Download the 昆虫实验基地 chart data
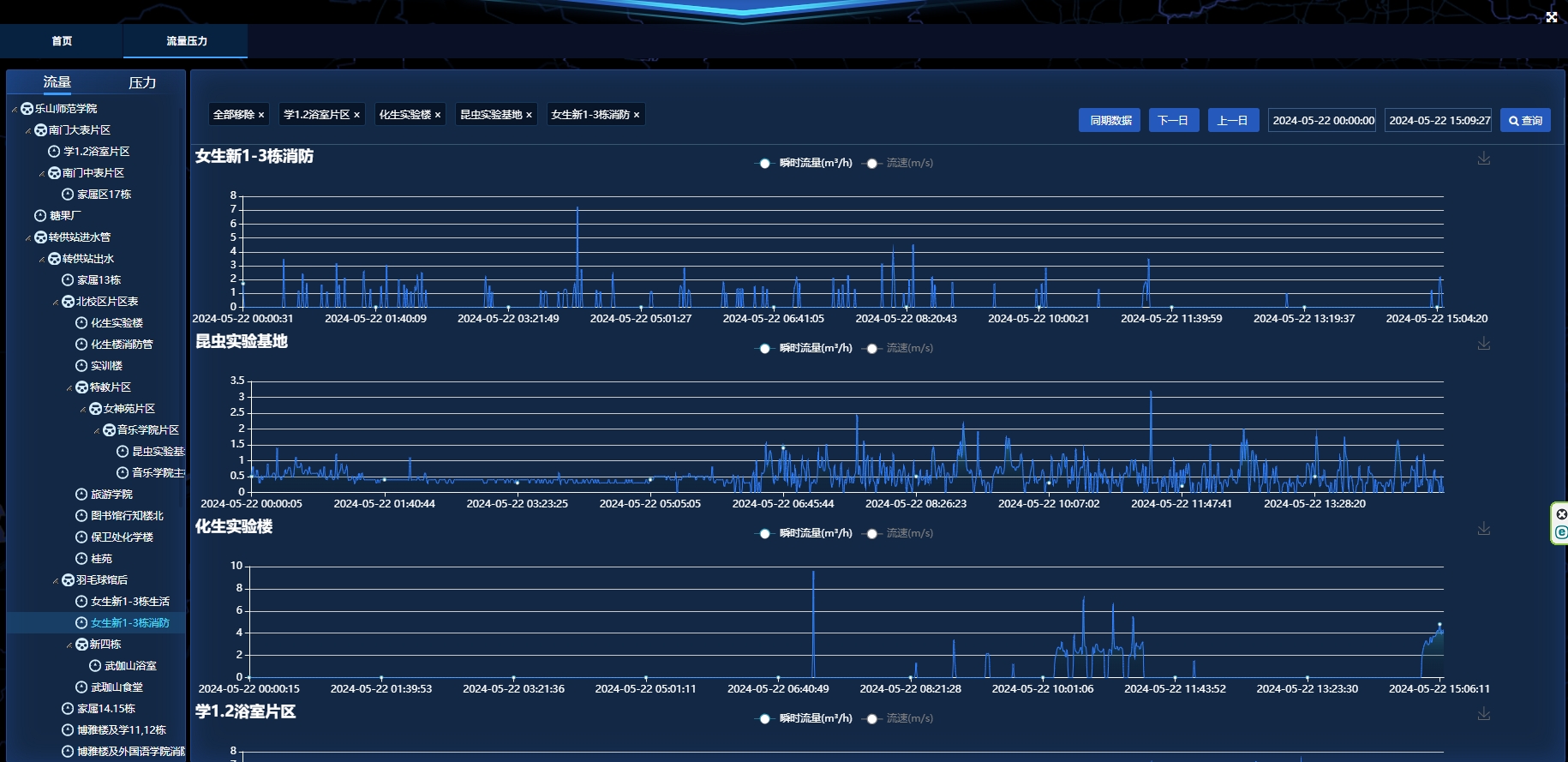The height and width of the screenshot is (762, 1568). (x=1484, y=344)
